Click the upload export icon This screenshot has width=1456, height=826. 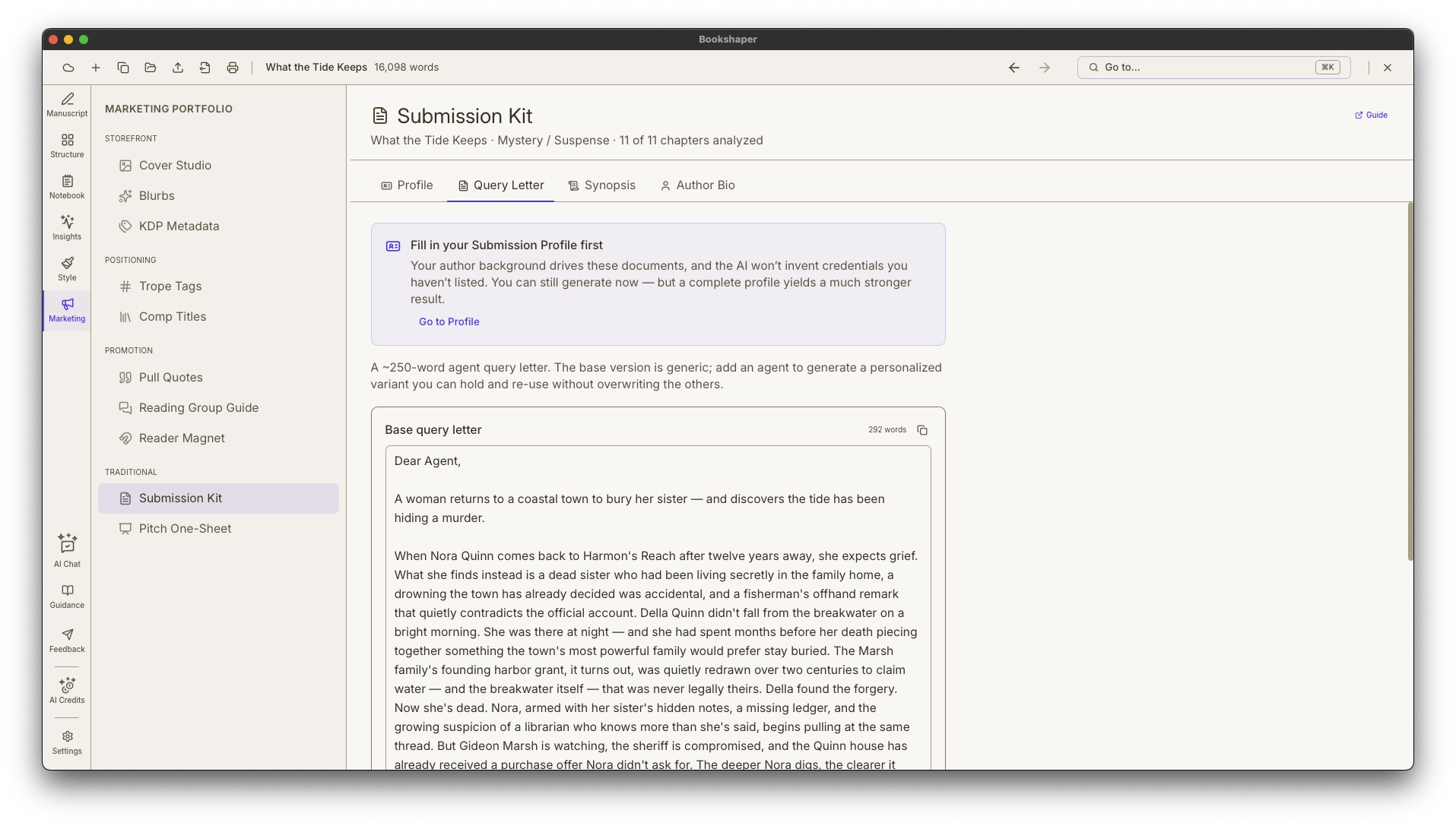(x=178, y=68)
